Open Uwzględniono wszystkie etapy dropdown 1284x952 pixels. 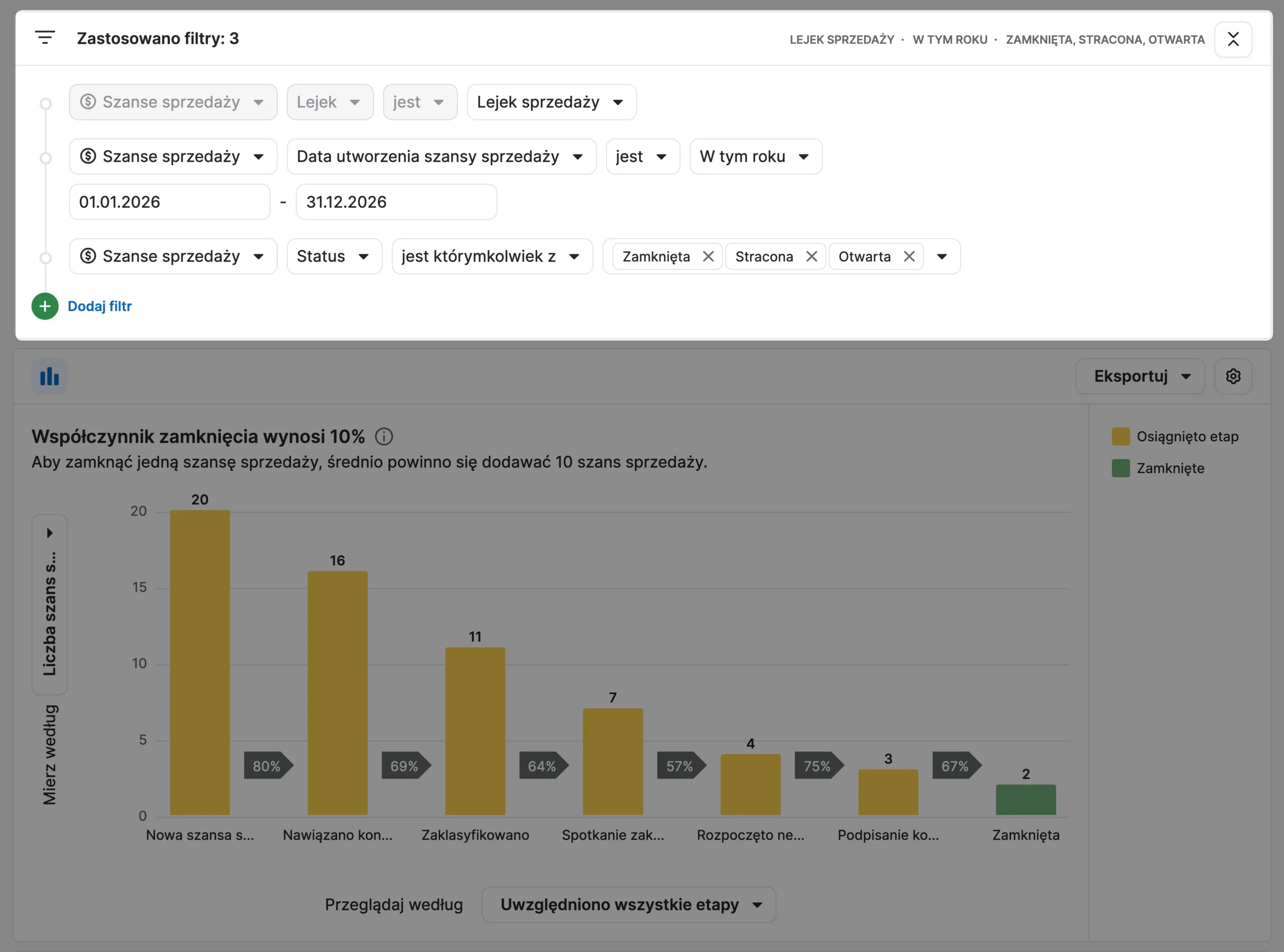coord(629,904)
